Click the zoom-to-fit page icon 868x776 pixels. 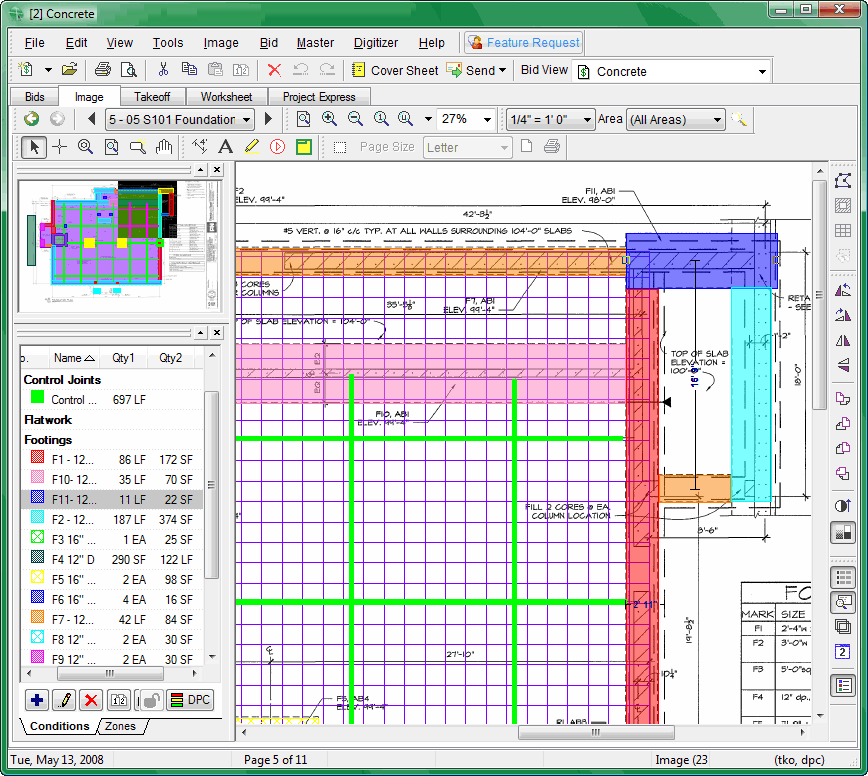click(x=303, y=118)
